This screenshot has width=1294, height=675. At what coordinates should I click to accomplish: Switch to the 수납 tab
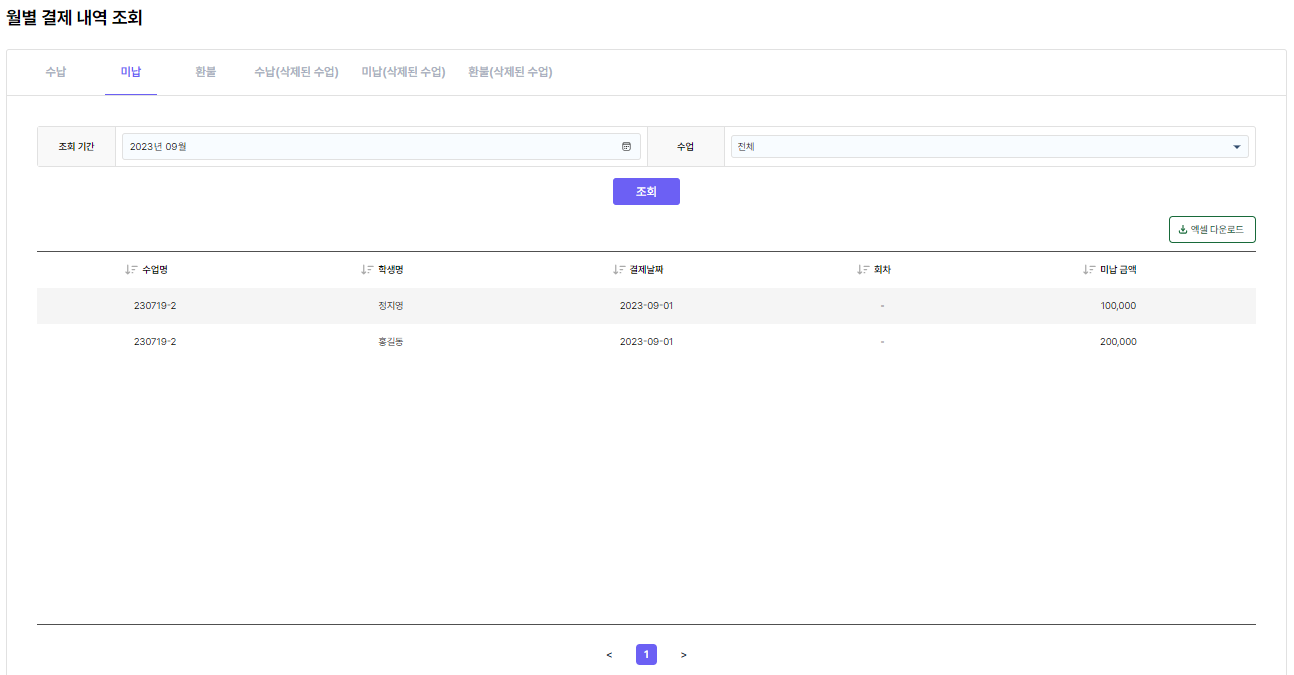[56, 72]
